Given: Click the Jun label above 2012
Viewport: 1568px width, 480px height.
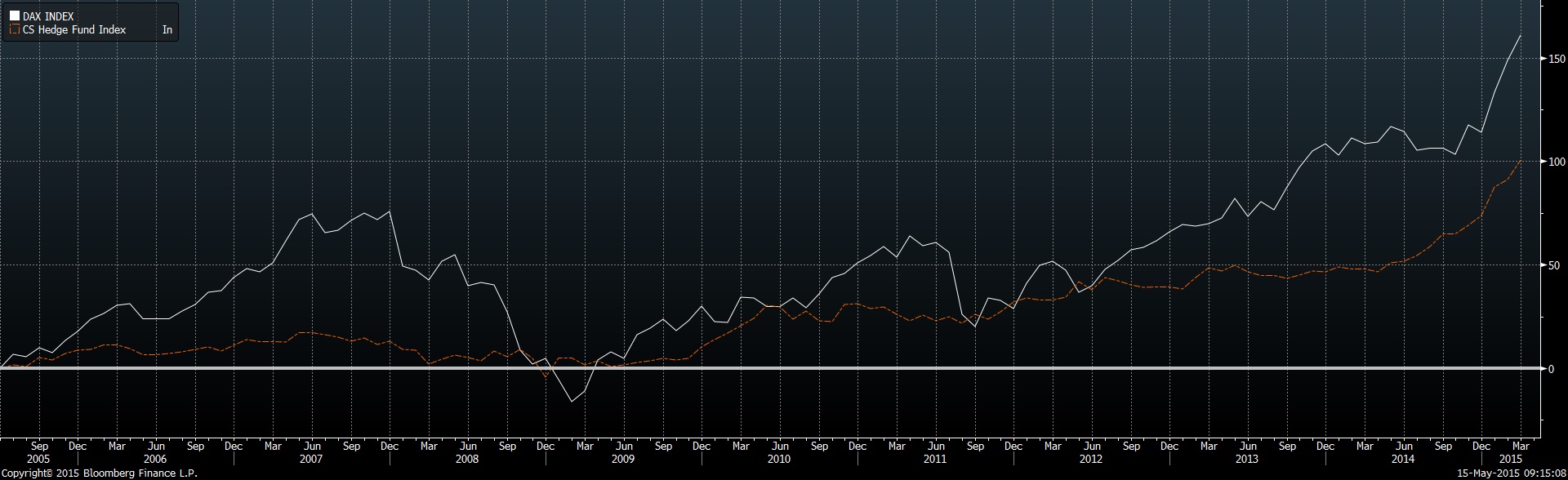Looking at the screenshot, I should [1091, 447].
